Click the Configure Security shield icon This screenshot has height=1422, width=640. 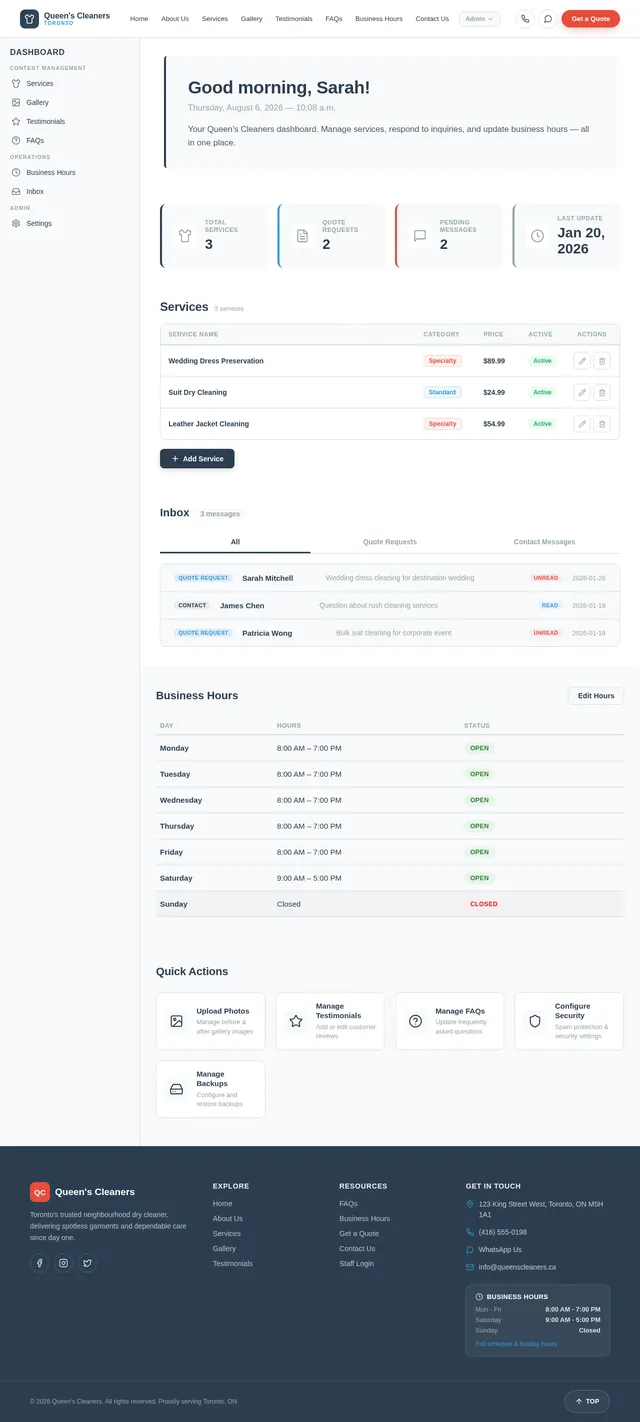click(x=535, y=1021)
